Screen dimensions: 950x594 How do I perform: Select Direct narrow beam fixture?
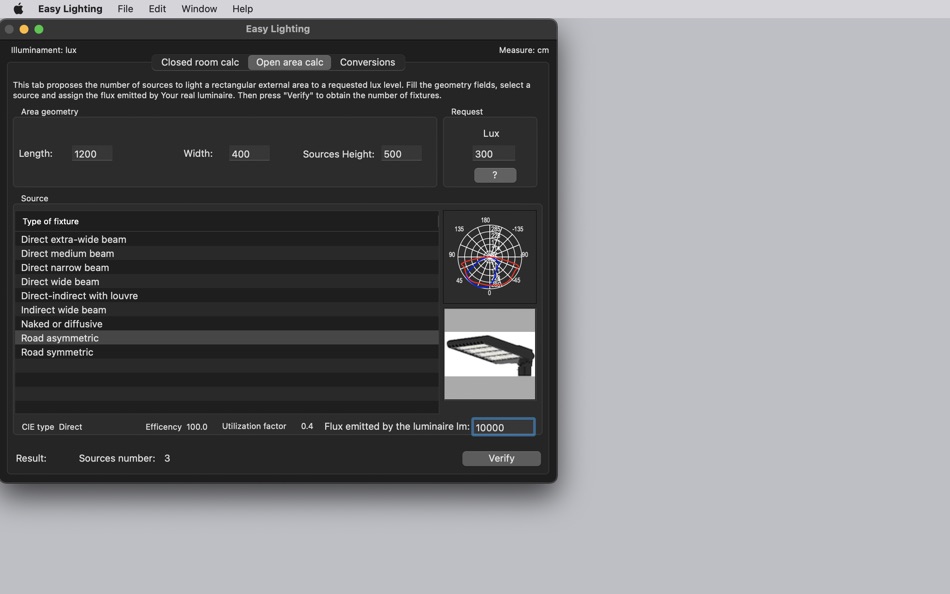click(x=227, y=267)
